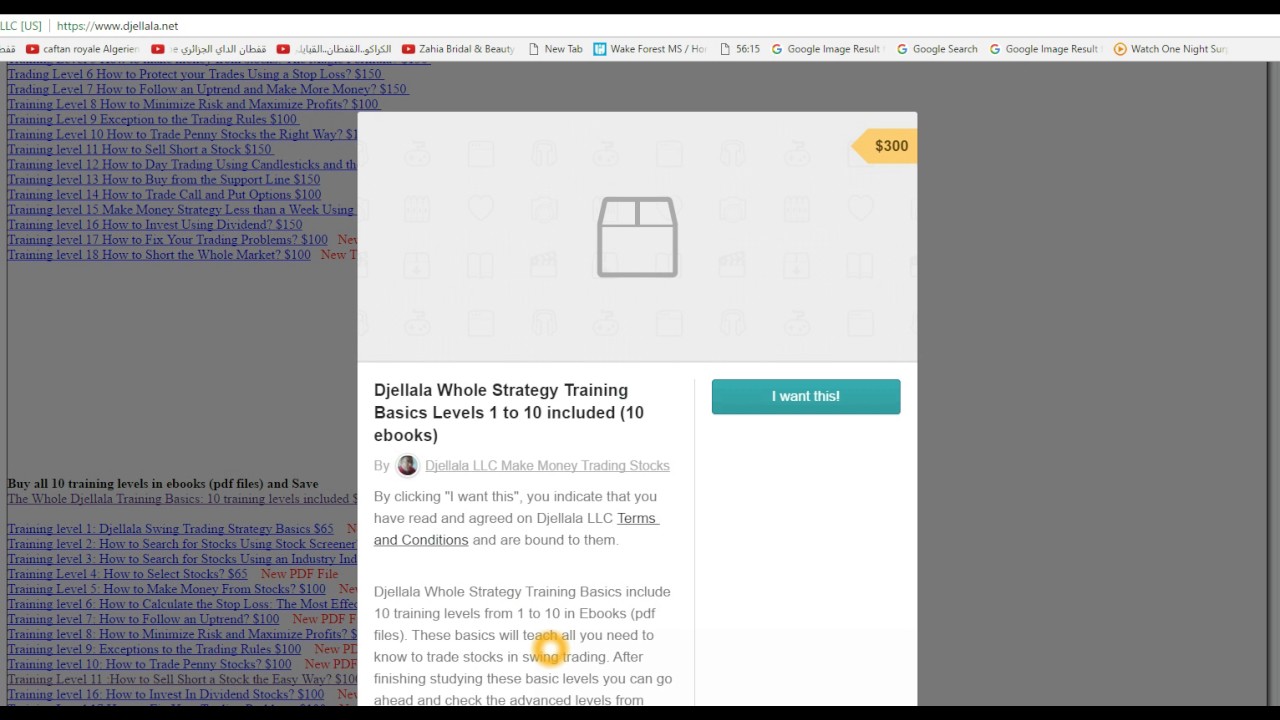1280x720 pixels.
Task: Click the author avatar beside Djellala LLC
Action: point(407,465)
